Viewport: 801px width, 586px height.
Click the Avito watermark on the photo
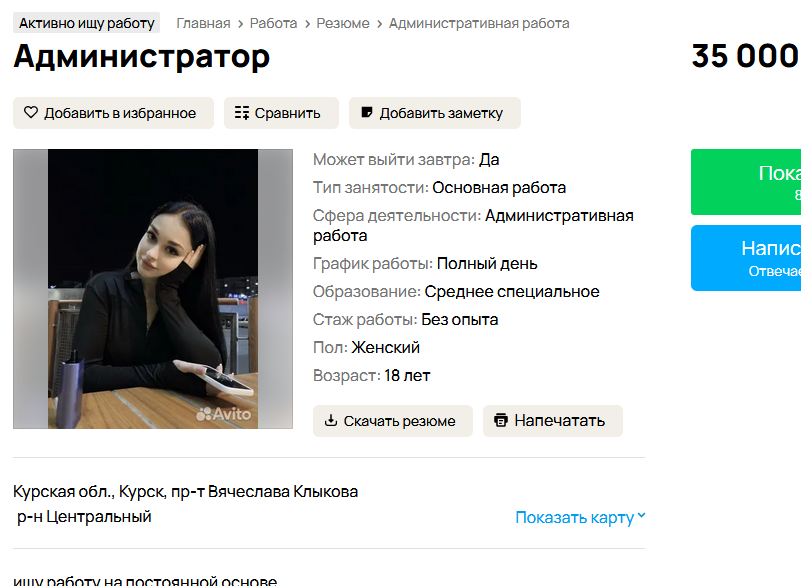(x=224, y=414)
